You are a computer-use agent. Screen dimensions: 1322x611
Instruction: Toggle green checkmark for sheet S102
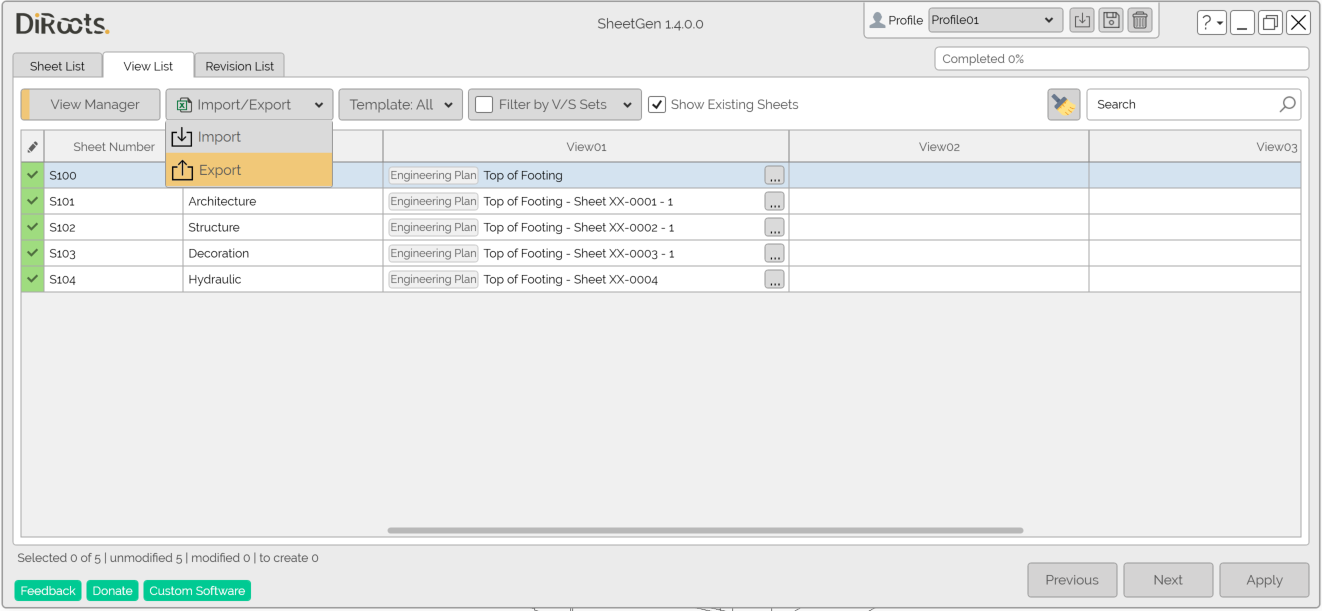[x=32, y=227]
